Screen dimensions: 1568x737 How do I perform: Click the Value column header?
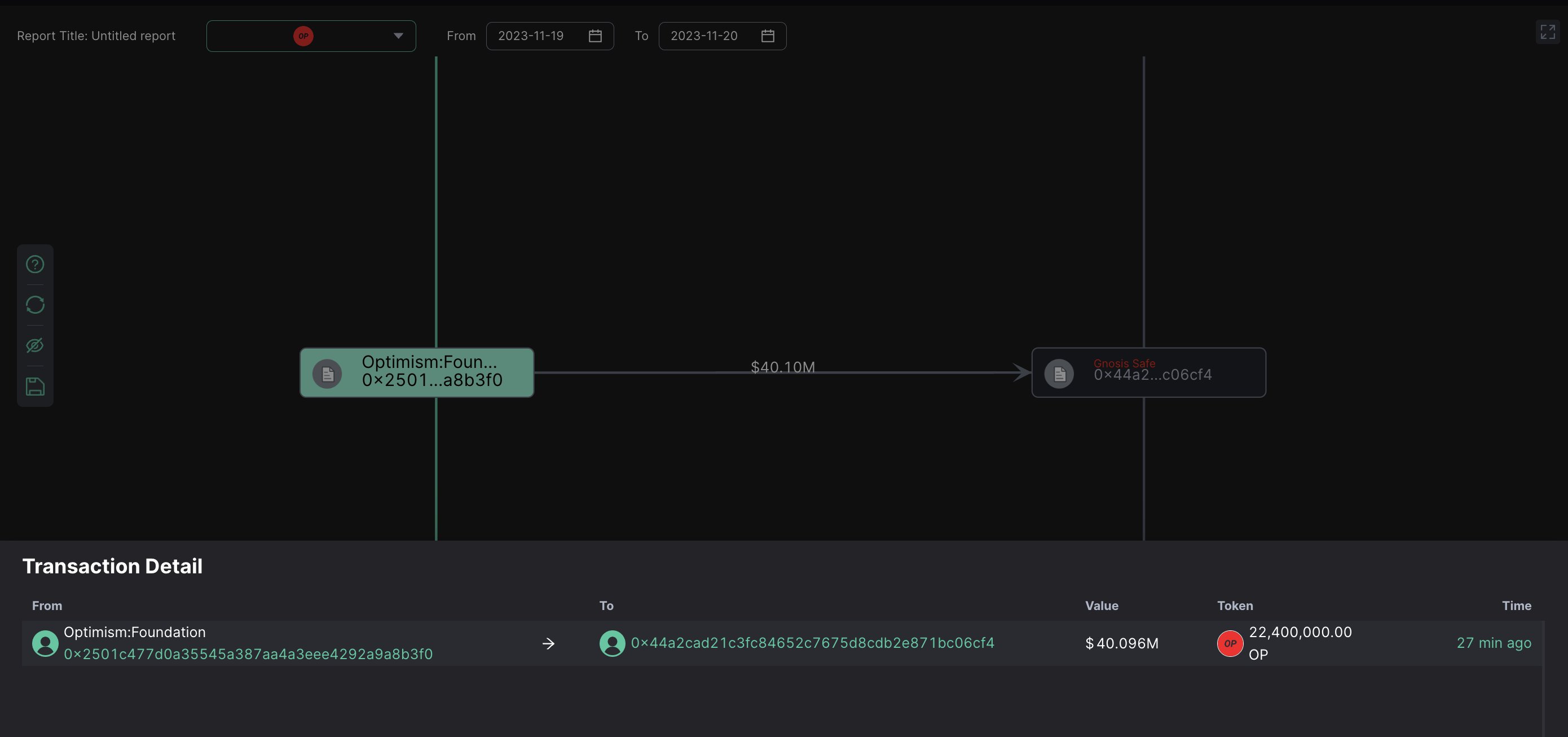(1102, 606)
